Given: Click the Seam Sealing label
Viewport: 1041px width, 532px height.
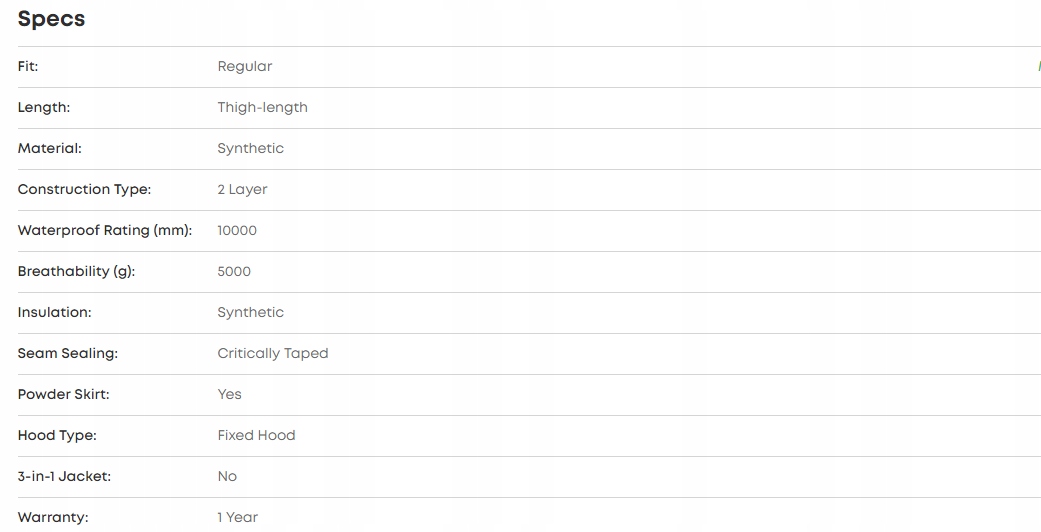Looking at the screenshot, I should pos(67,353).
